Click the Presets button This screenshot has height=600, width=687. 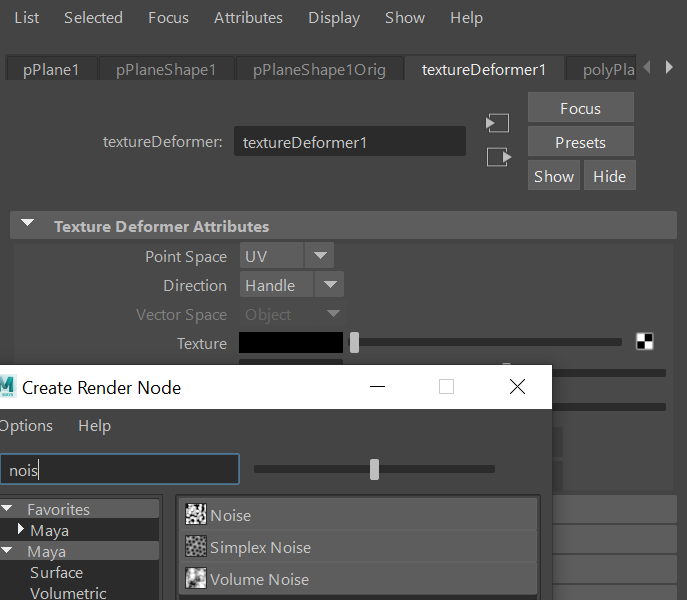(x=580, y=142)
